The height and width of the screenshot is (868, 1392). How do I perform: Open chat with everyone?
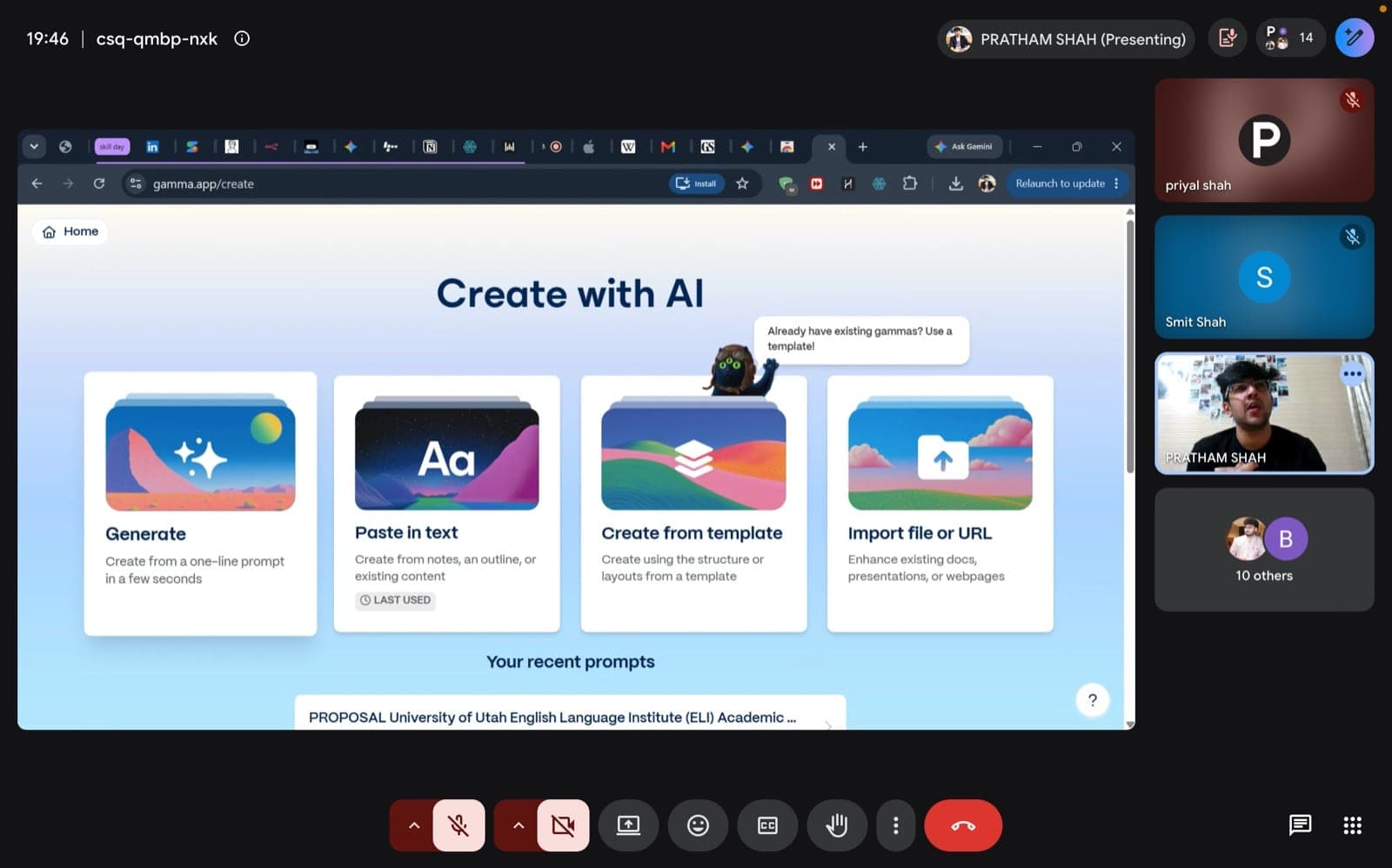coord(1300,825)
